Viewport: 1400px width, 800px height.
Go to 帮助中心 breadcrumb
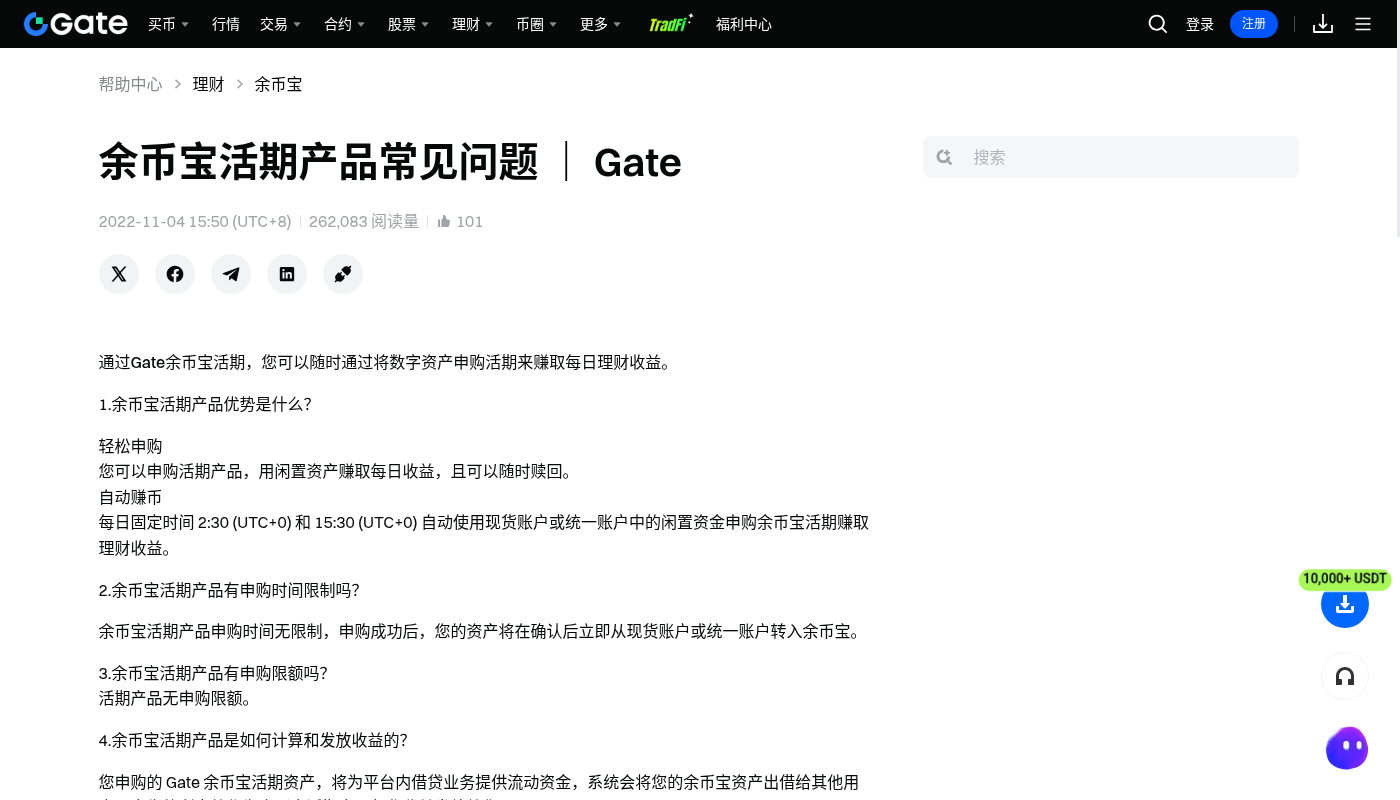tap(130, 85)
